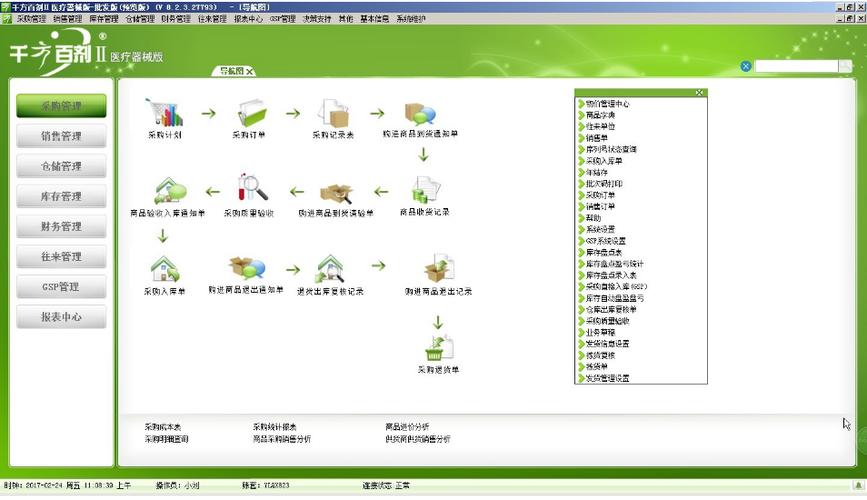
Task: Open 库存盘点表 in shortcut list
Action: tap(604, 252)
